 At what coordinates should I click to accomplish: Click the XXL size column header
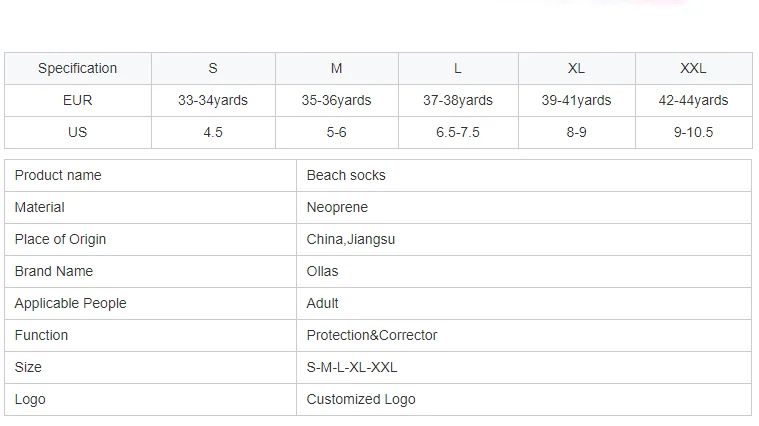tap(693, 68)
